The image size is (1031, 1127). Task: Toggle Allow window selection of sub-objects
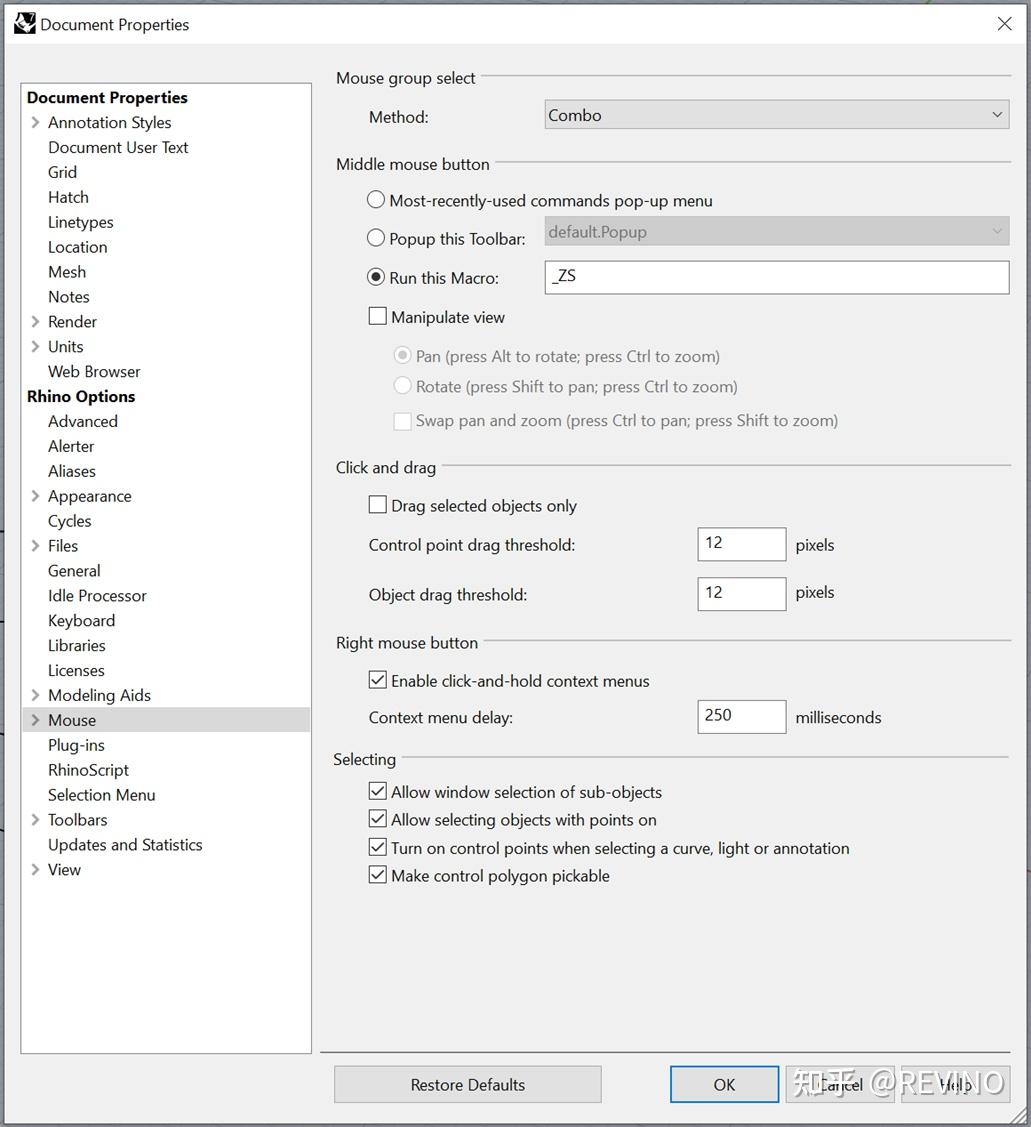pyautogui.click(x=377, y=791)
